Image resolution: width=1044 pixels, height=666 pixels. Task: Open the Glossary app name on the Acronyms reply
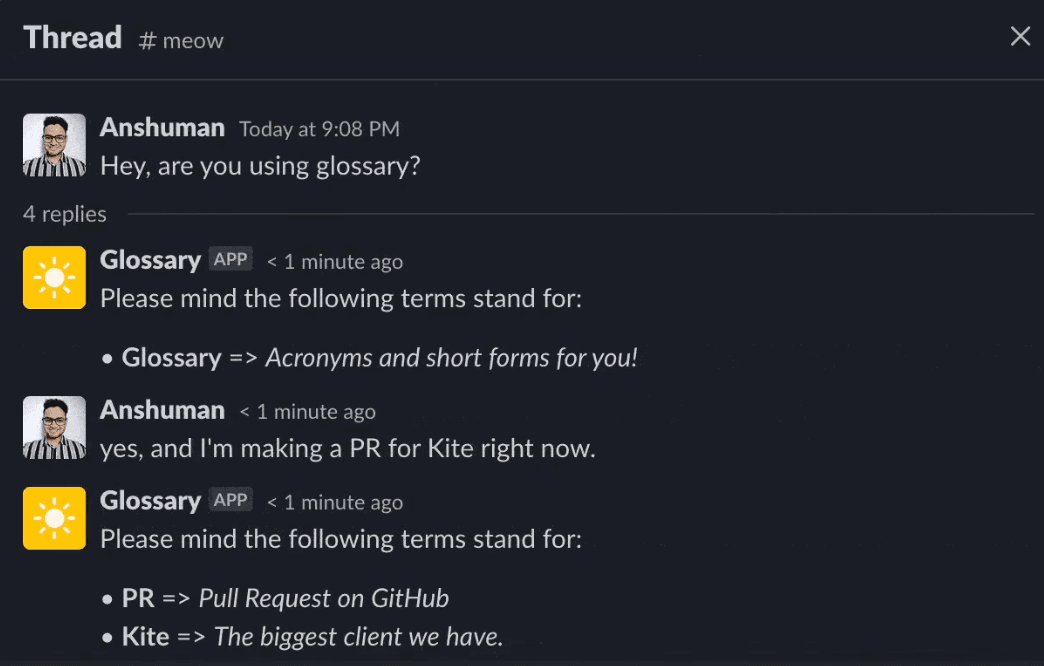click(150, 260)
